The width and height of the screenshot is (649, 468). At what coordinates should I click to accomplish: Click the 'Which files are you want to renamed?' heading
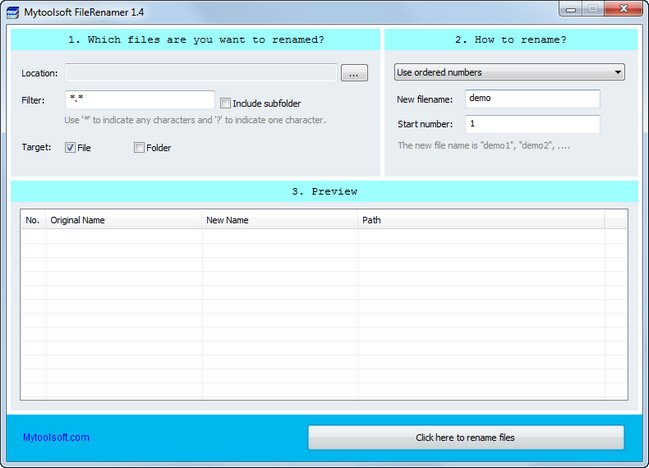[196, 40]
